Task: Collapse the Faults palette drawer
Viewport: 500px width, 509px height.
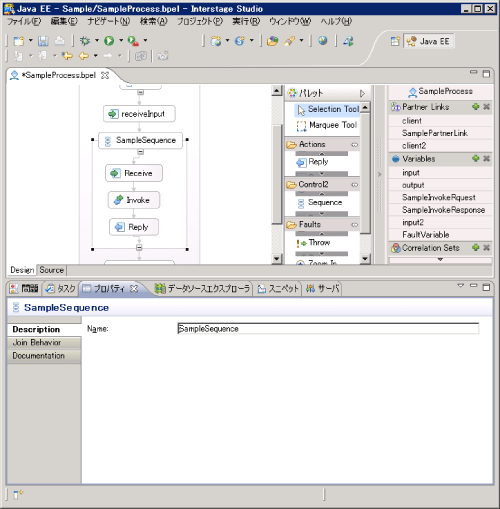Action: (322, 225)
